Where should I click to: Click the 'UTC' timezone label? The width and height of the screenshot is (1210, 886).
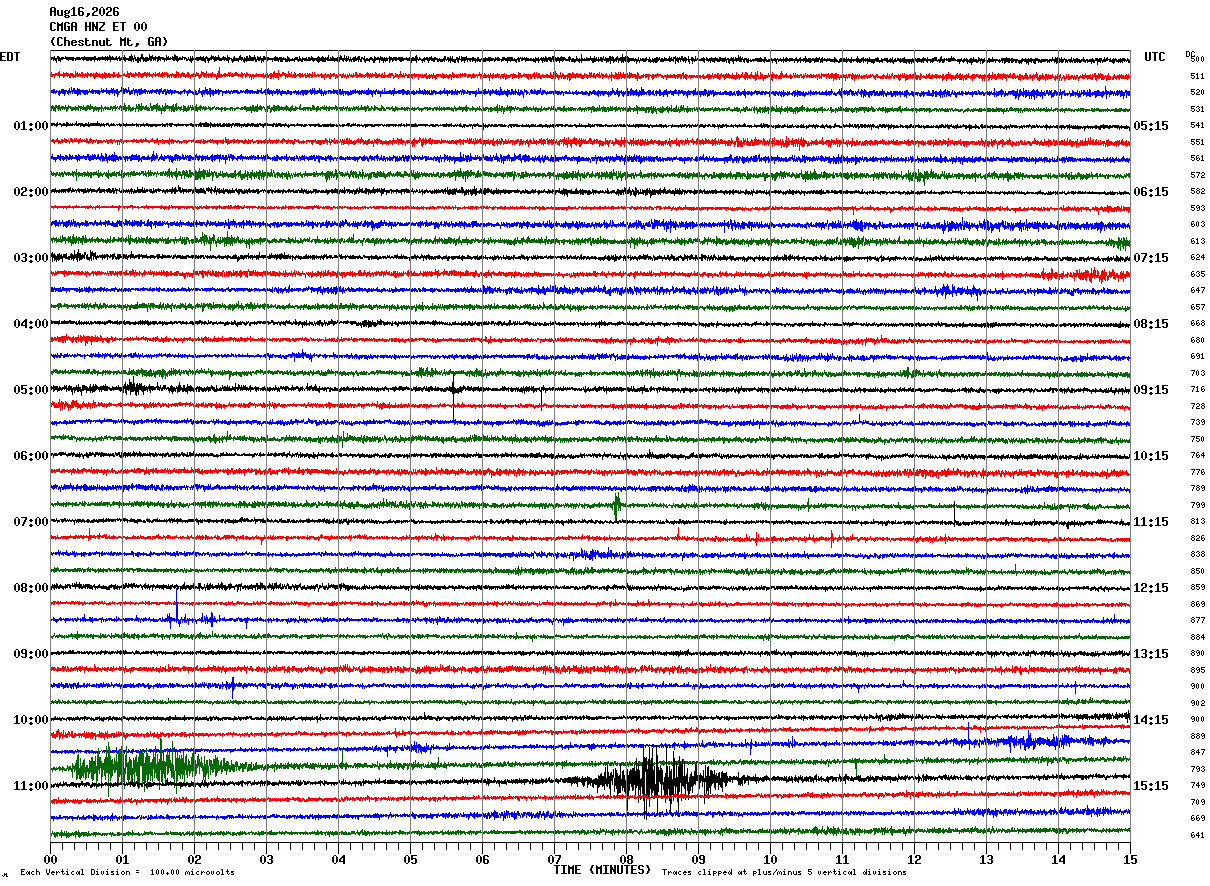point(1155,57)
